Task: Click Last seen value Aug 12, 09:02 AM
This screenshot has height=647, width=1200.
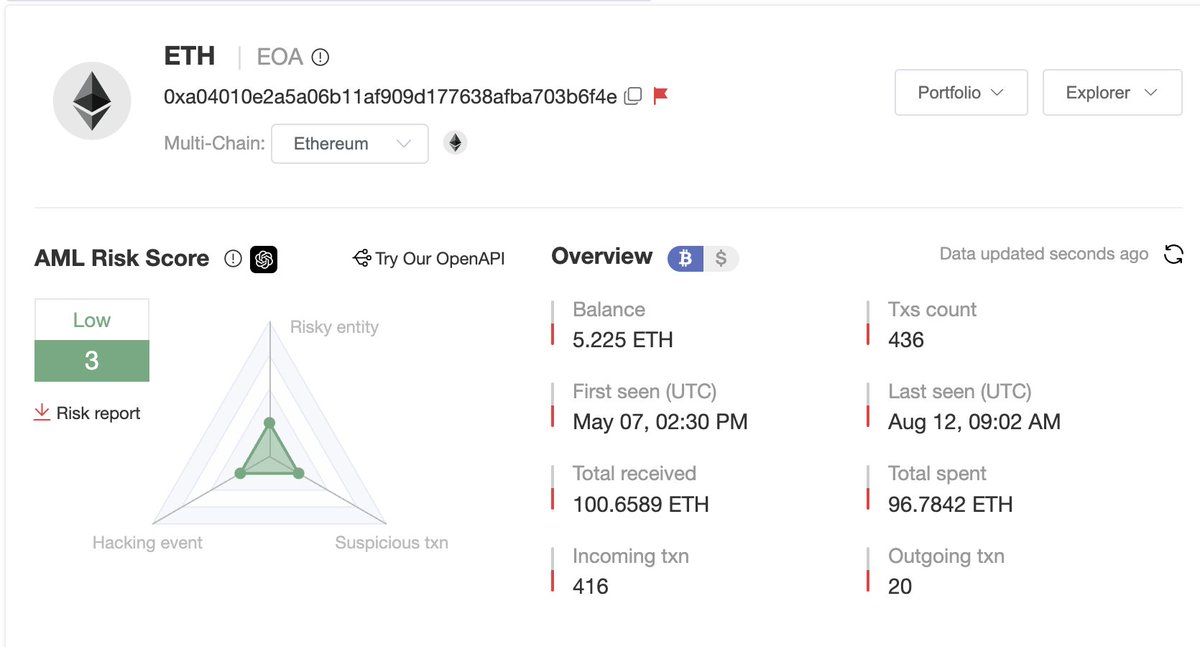Action: 974,422
